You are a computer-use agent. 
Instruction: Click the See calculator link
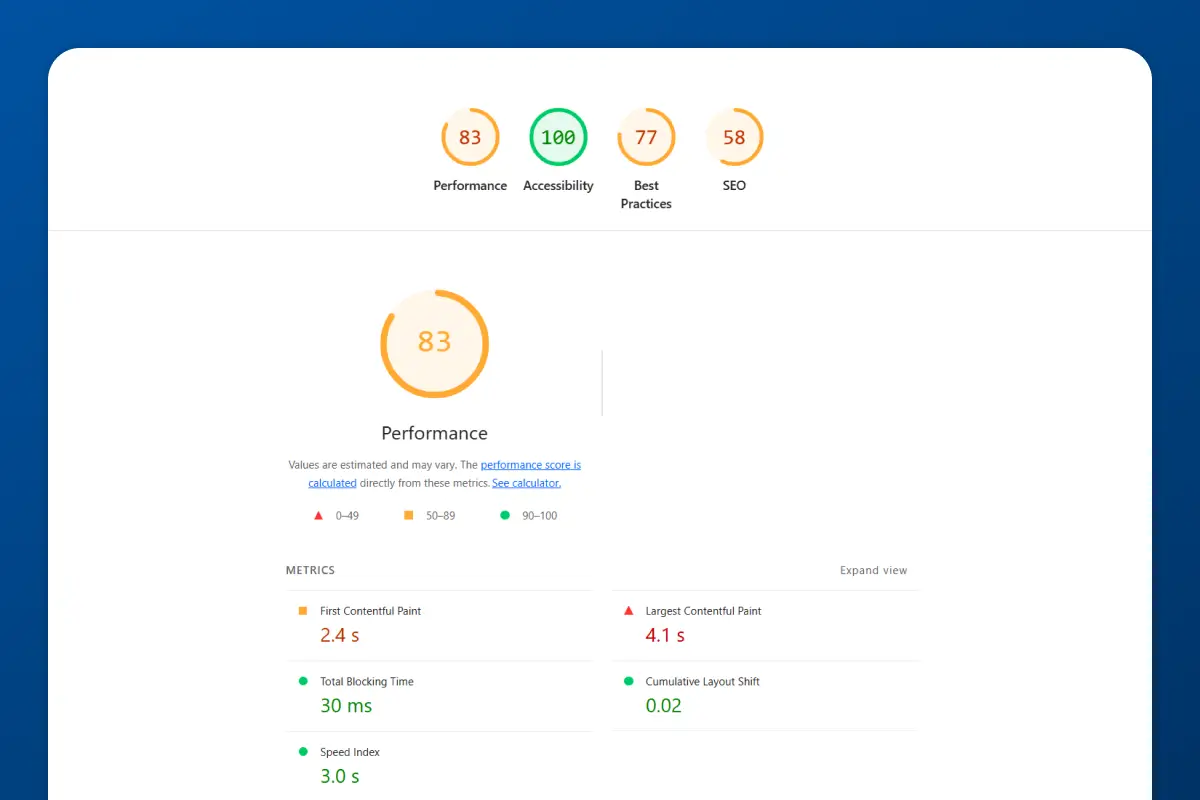(x=526, y=483)
